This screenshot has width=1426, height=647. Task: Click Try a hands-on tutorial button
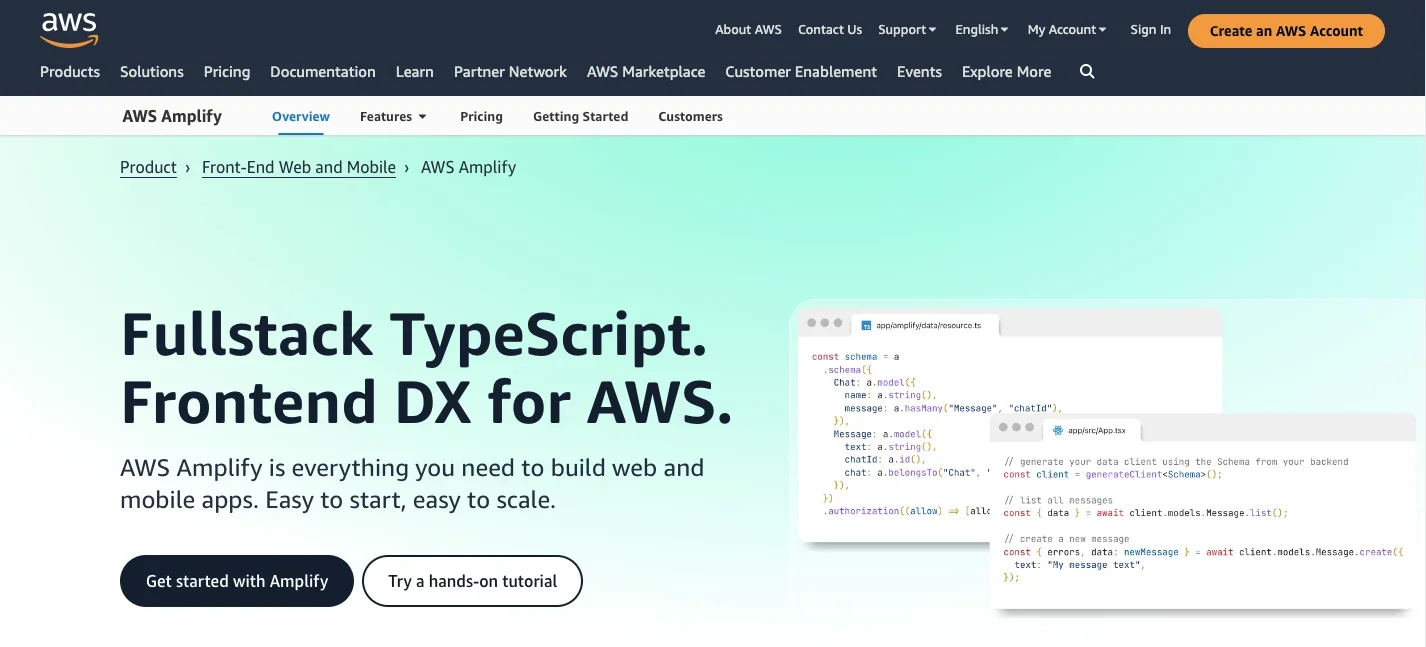click(472, 581)
